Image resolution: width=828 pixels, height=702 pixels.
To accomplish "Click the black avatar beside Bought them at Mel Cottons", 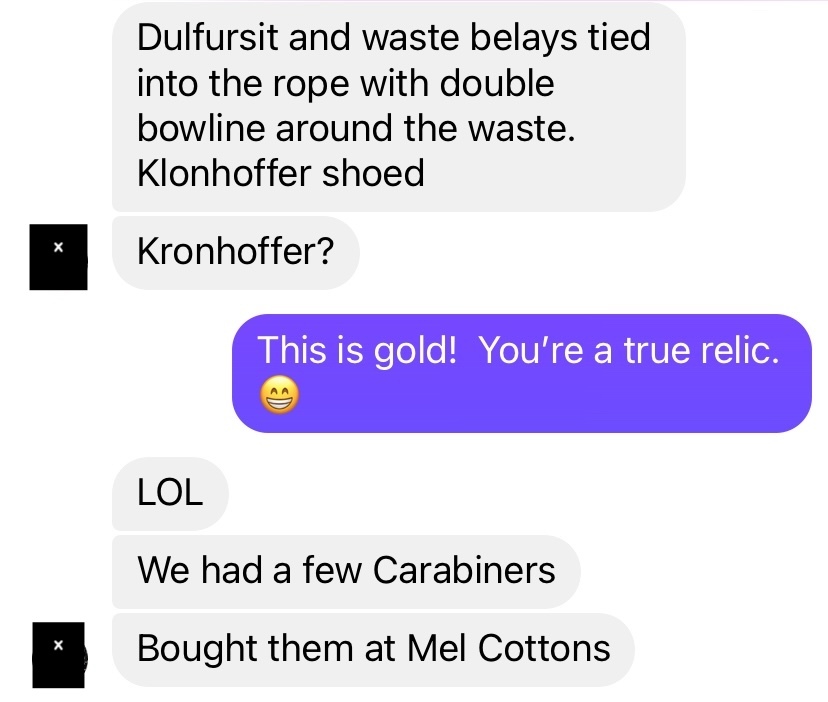I will tap(59, 655).
